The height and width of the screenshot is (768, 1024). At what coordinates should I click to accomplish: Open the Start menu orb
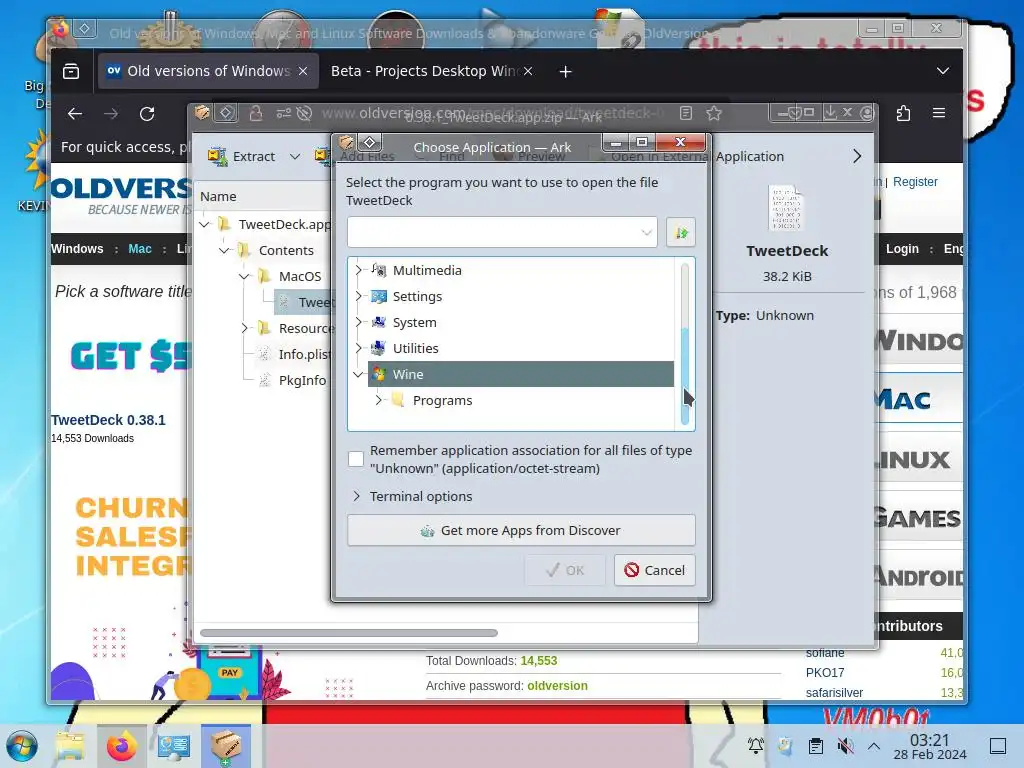click(x=22, y=746)
